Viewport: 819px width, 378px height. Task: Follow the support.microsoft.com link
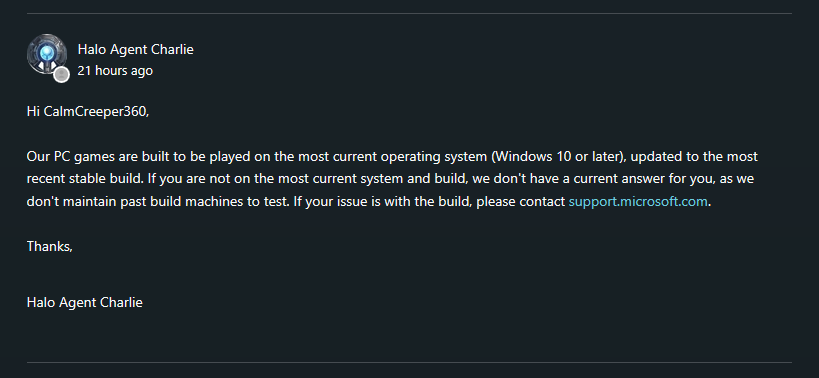[638, 202]
